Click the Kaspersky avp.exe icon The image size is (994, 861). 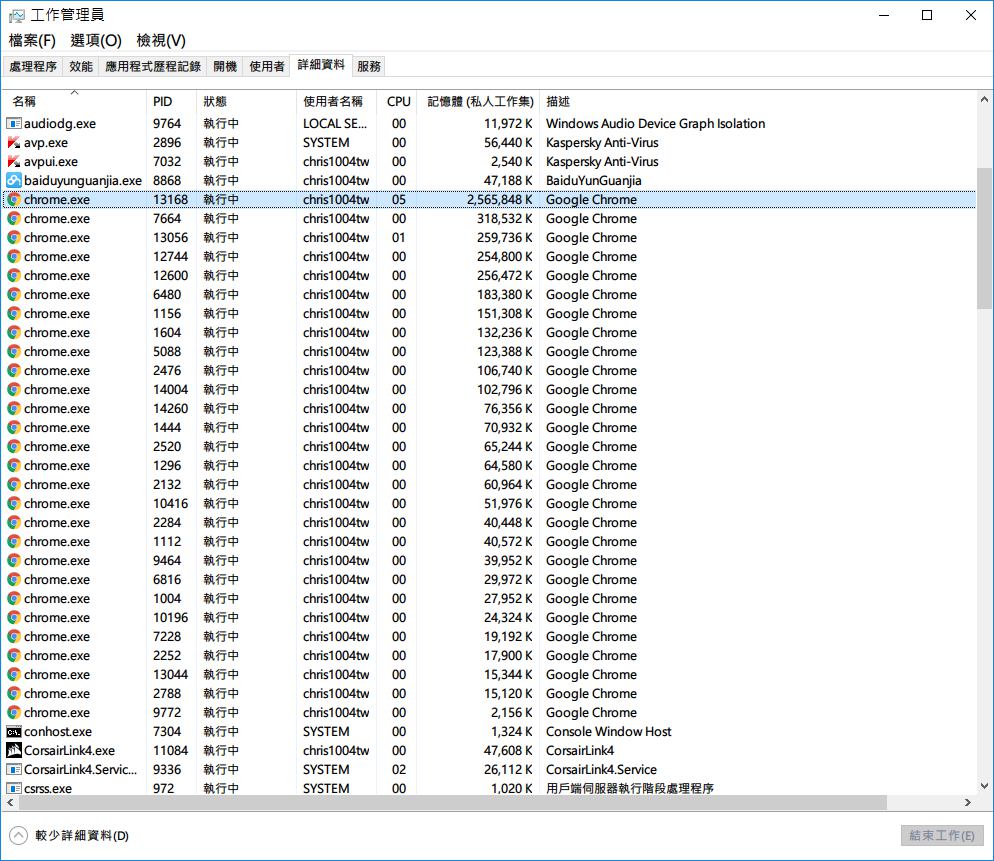click(x=14, y=142)
